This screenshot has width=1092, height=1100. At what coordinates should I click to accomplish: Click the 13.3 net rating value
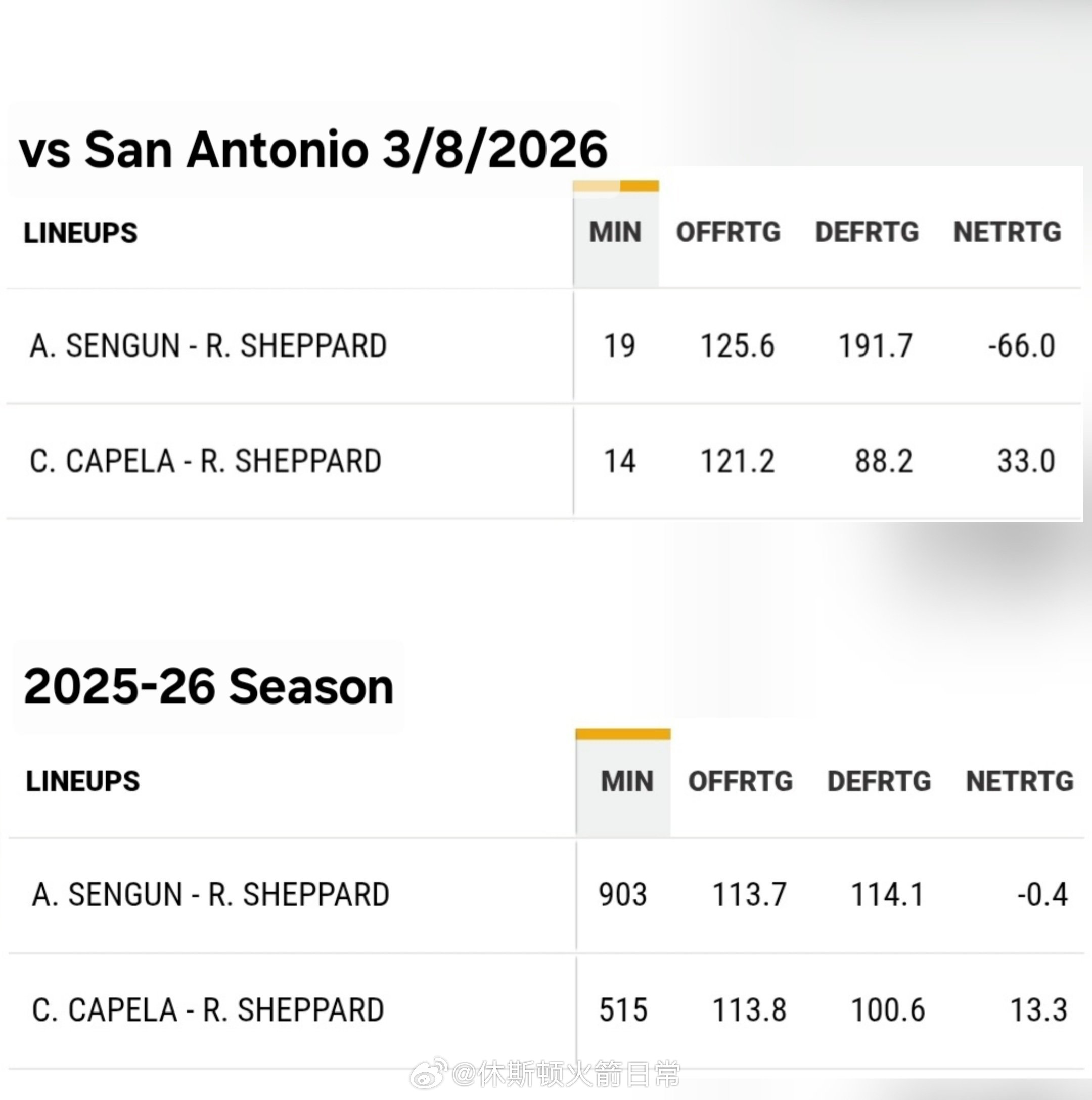tap(1038, 1010)
